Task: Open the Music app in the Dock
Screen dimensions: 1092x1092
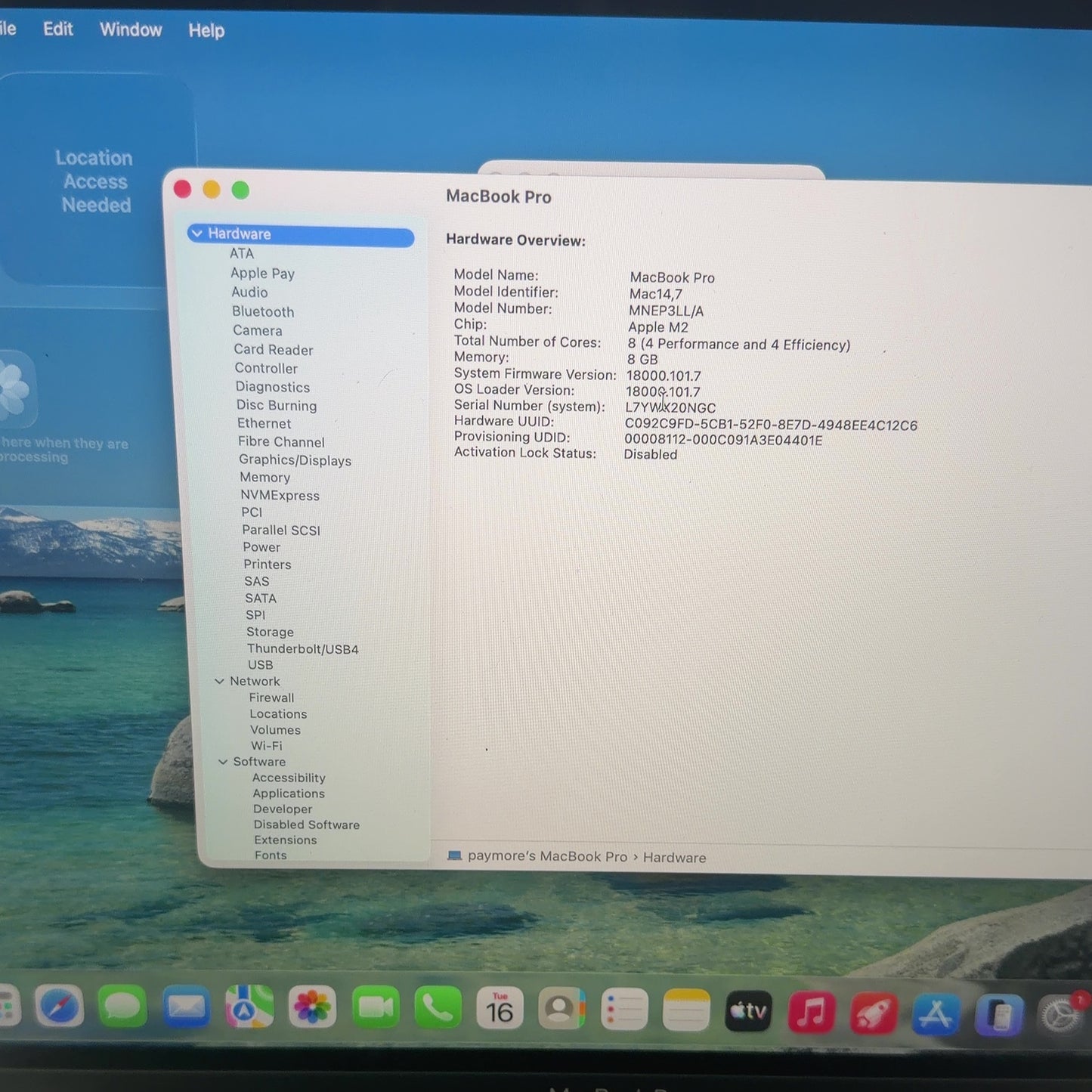Action: [x=811, y=1012]
